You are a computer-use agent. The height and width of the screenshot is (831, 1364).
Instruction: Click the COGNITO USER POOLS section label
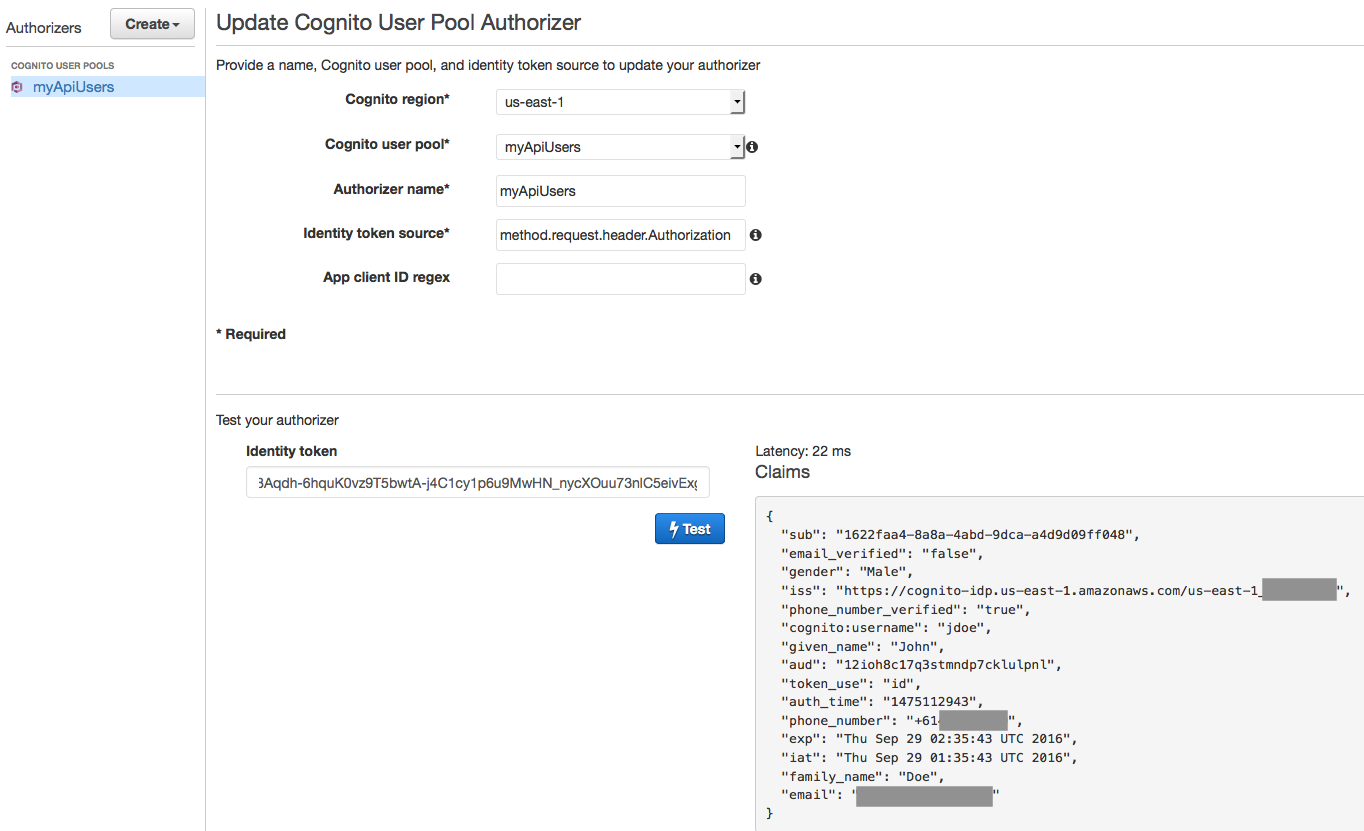pos(63,66)
